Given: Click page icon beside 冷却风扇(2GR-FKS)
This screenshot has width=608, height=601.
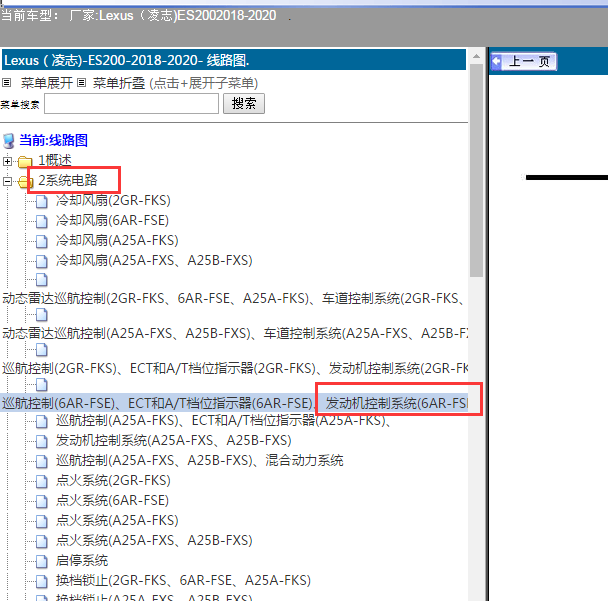Looking at the screenshot, I should [41, 201].
